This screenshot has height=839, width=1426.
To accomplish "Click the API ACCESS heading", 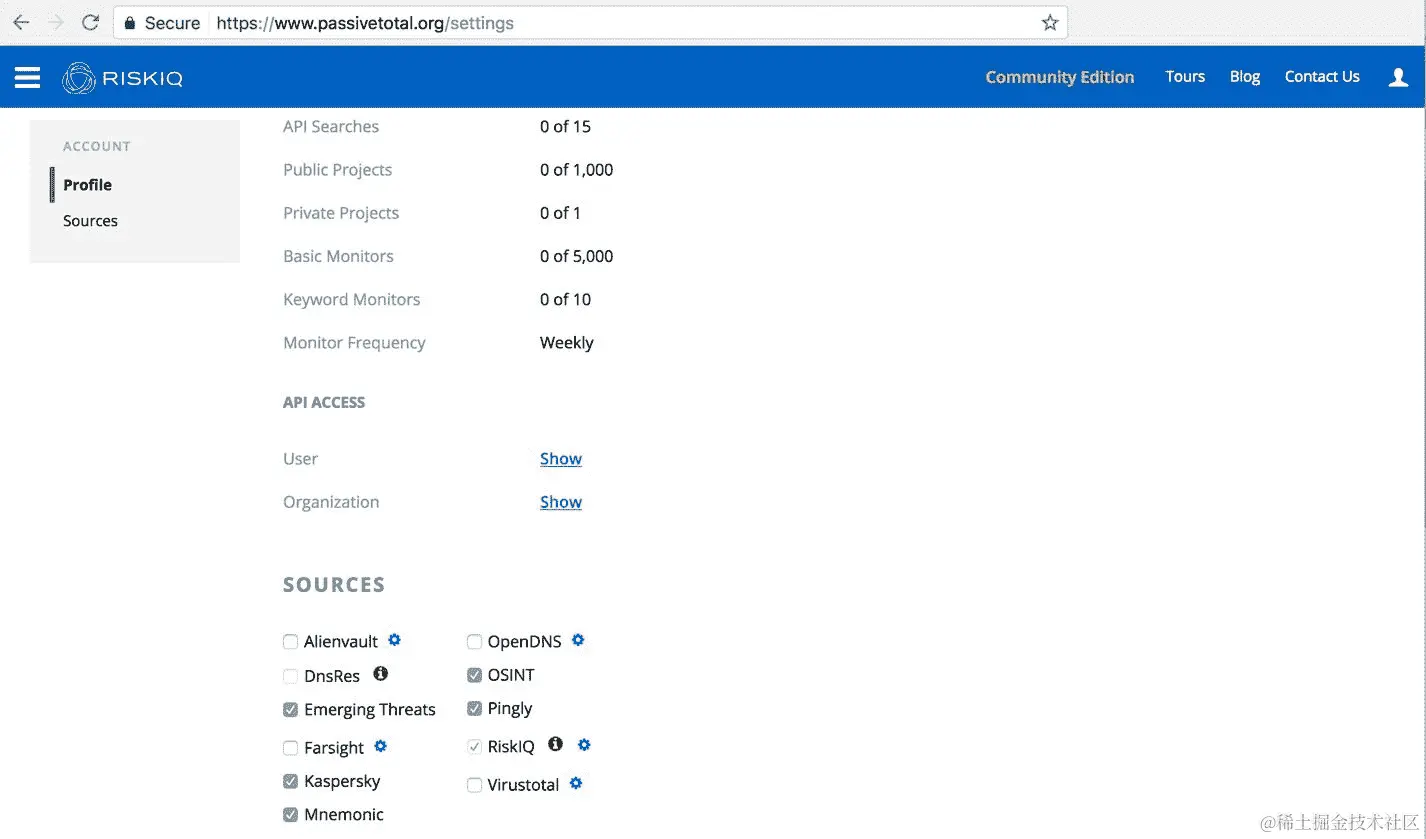I will 324,402.
